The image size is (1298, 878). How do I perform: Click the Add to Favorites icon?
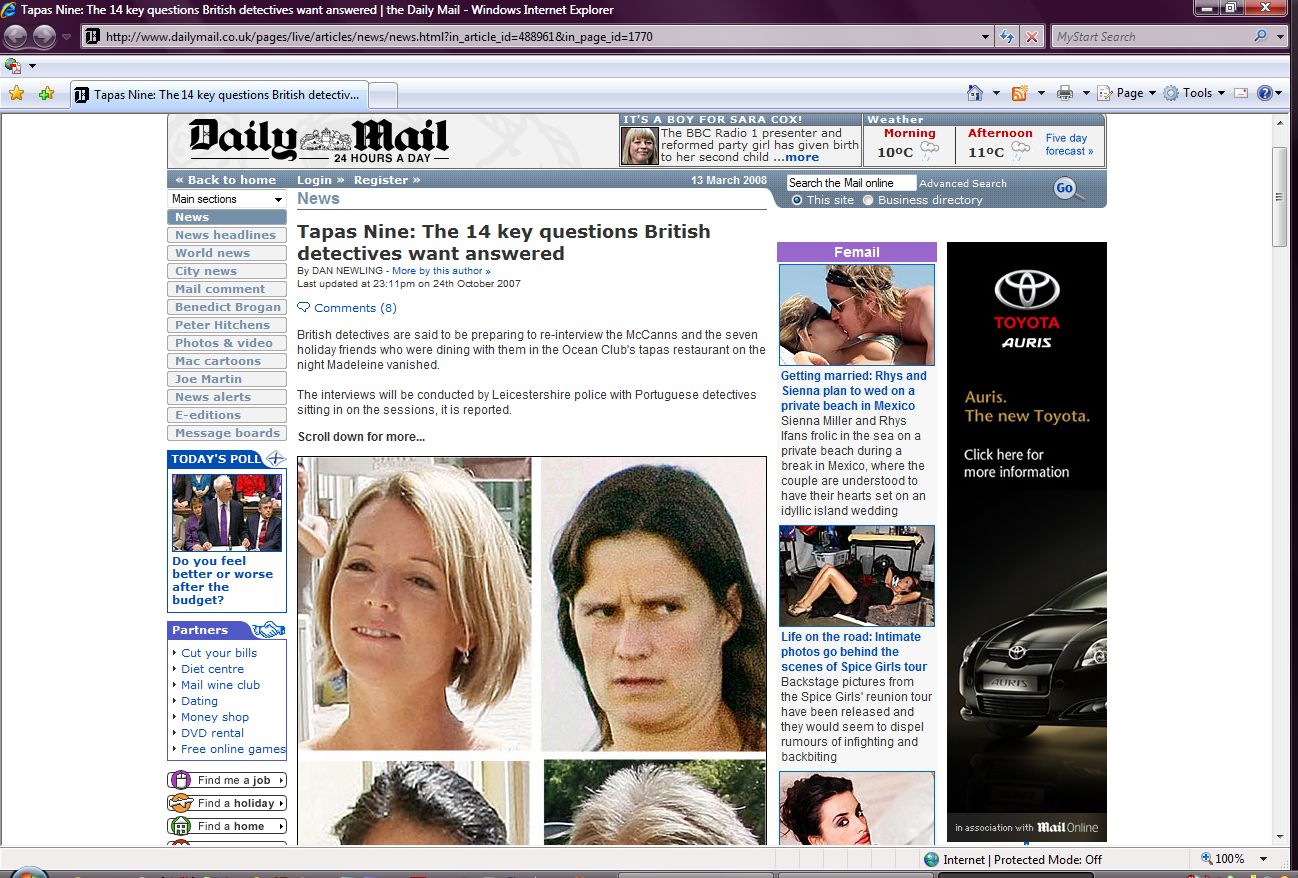click(x=46, y=94)
